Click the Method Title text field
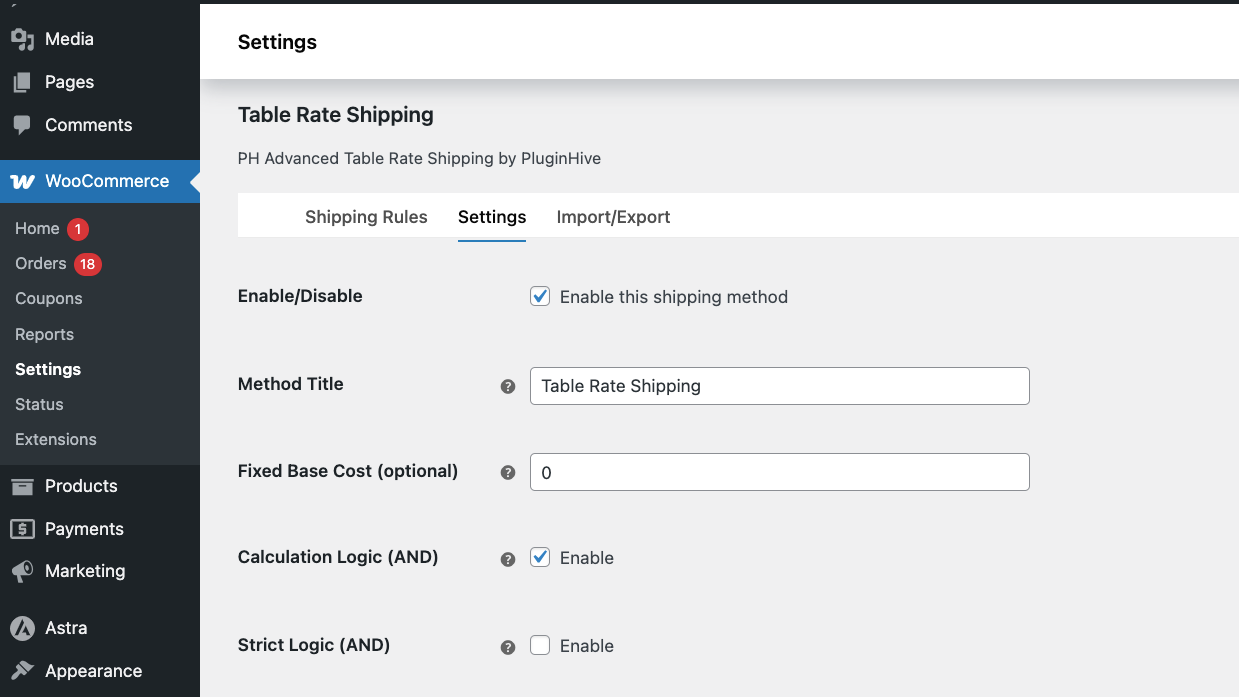The image size is (1239, 697). coord(780,386)
